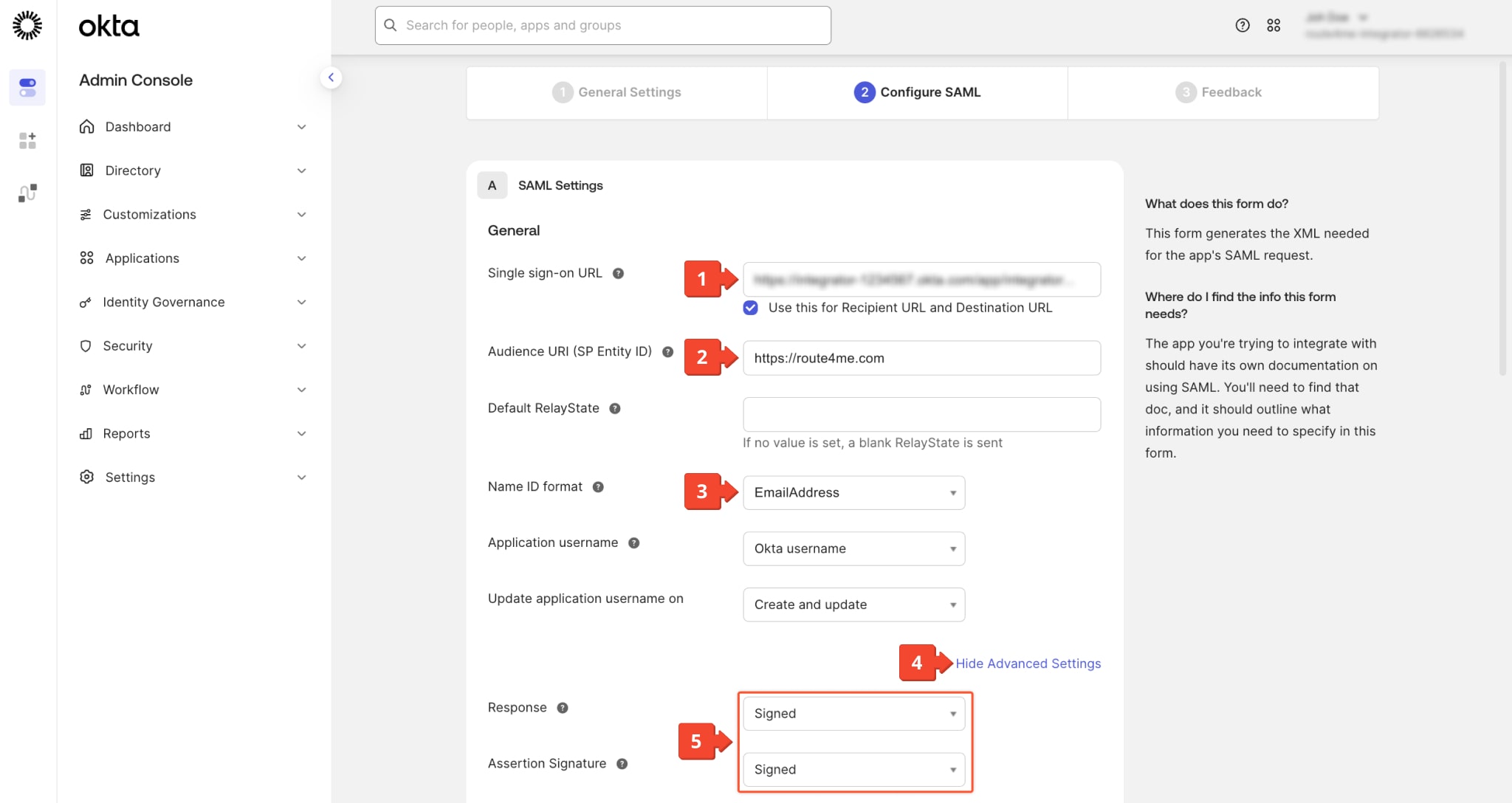Select the Reports bar-chart icon

[86, 433]
